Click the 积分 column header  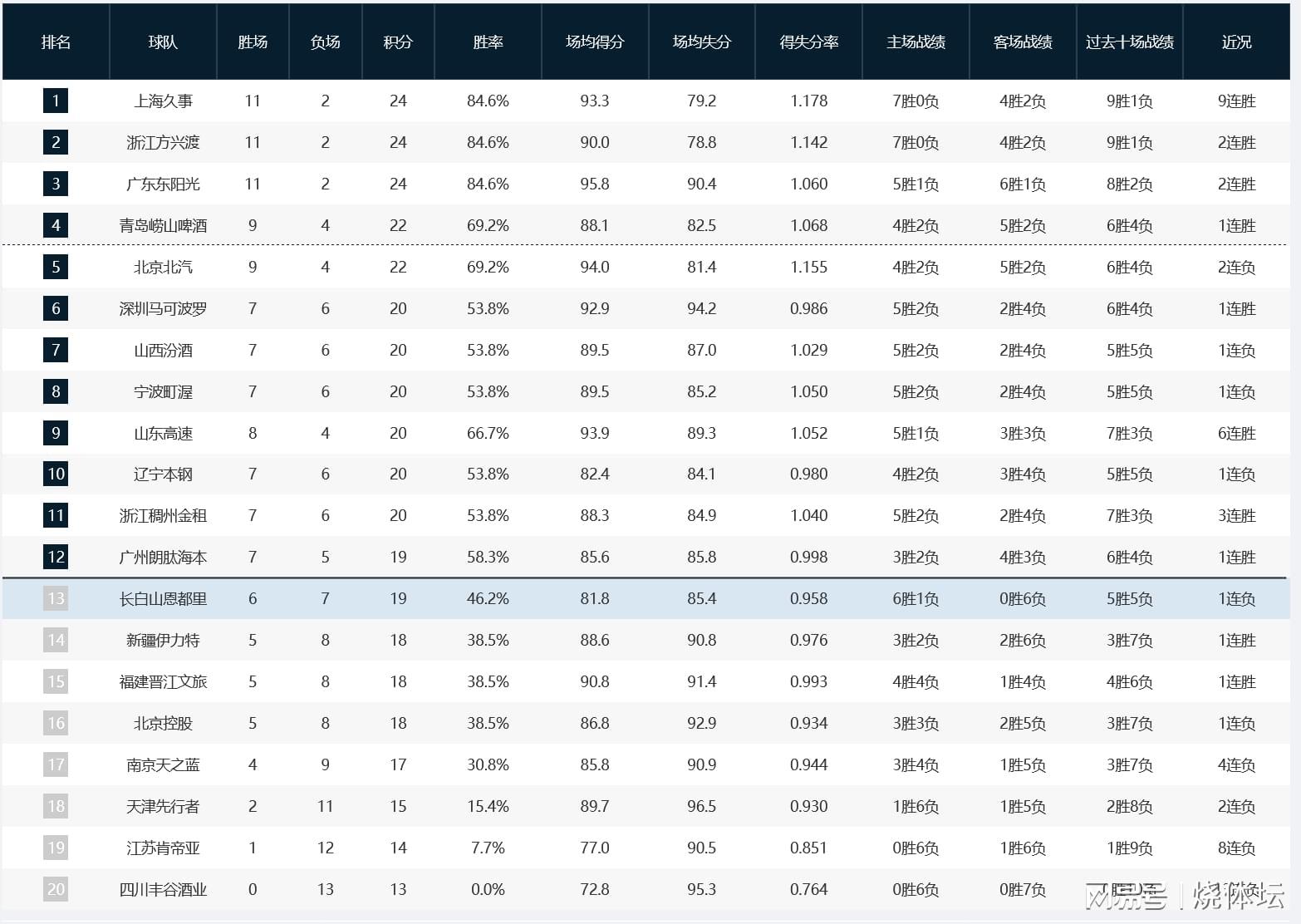click(398, 42)
